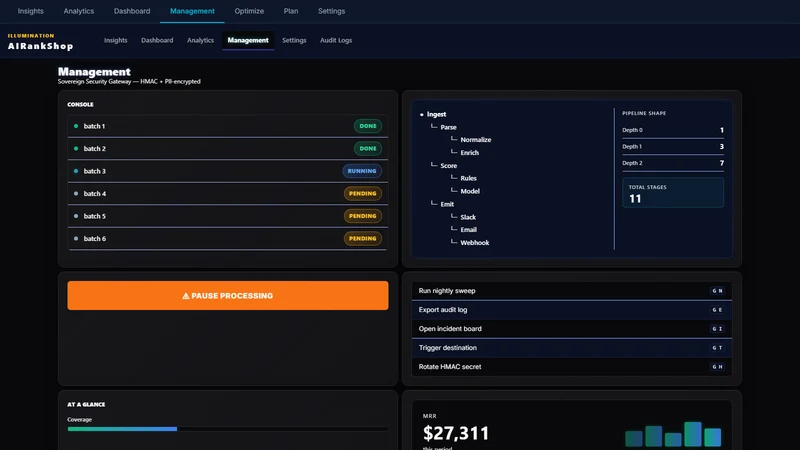Go to Insights in the sub-navigation
The image size is (800, 450).
coord(115,40)
